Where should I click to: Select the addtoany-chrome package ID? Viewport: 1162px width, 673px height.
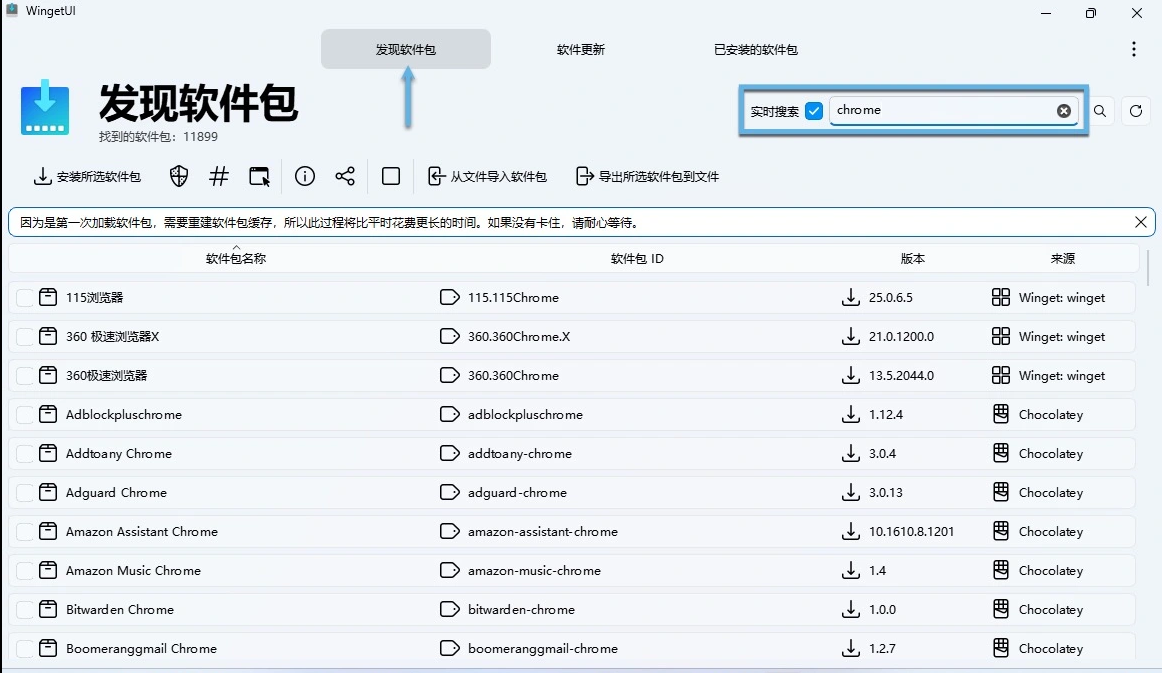pos(519,454)
